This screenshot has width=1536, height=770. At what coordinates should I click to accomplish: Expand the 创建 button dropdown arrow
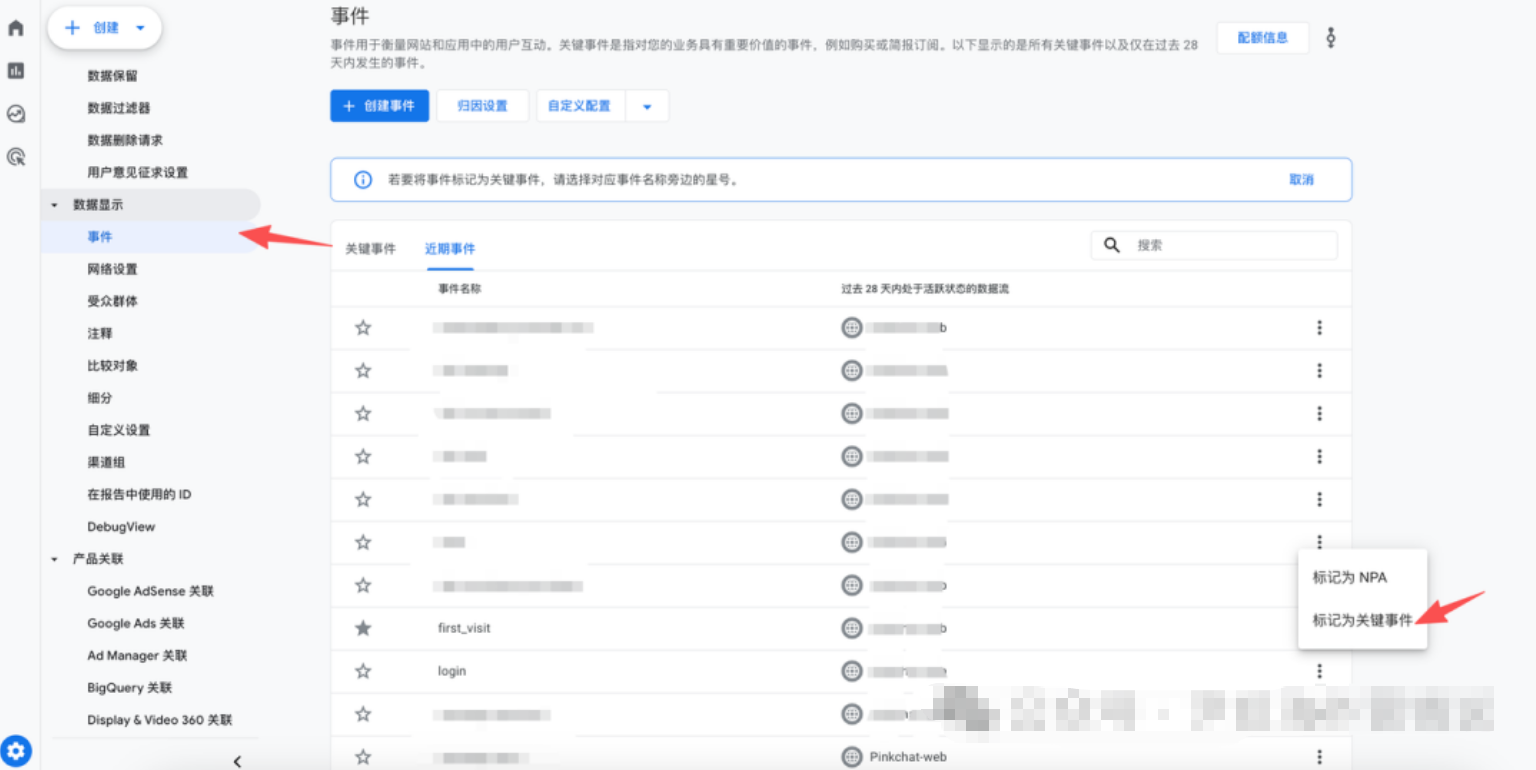coord(140,28)
